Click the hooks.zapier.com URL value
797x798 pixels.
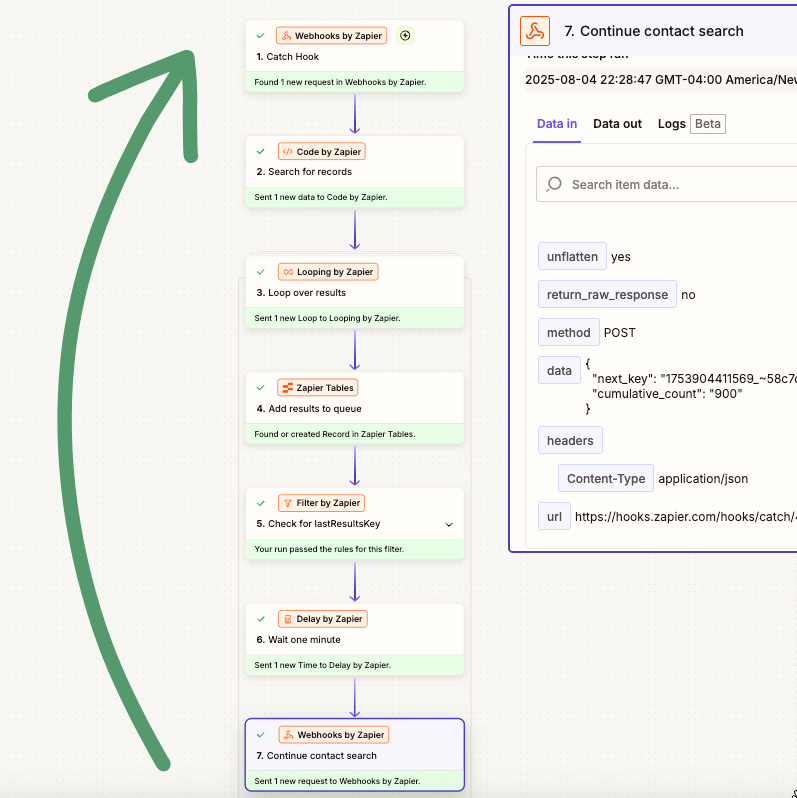pos(686,517)
